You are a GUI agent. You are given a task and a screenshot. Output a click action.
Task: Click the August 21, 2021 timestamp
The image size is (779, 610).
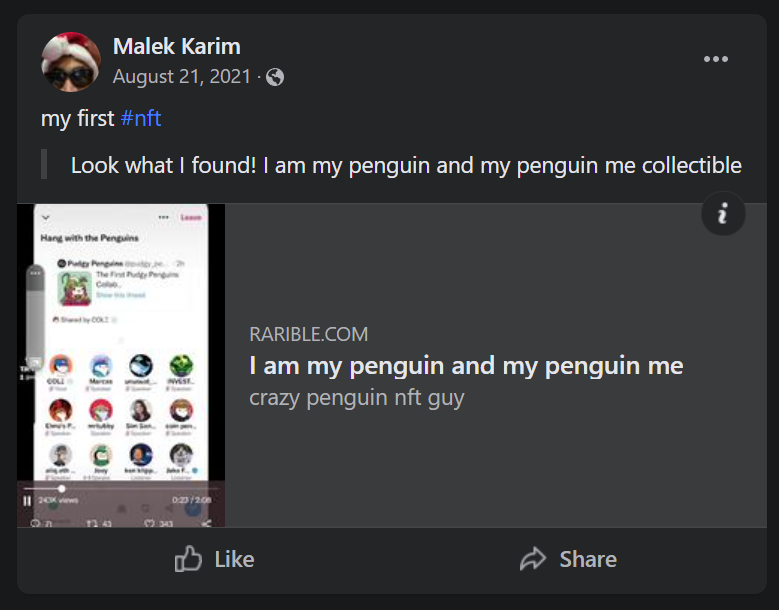(182, 77)
